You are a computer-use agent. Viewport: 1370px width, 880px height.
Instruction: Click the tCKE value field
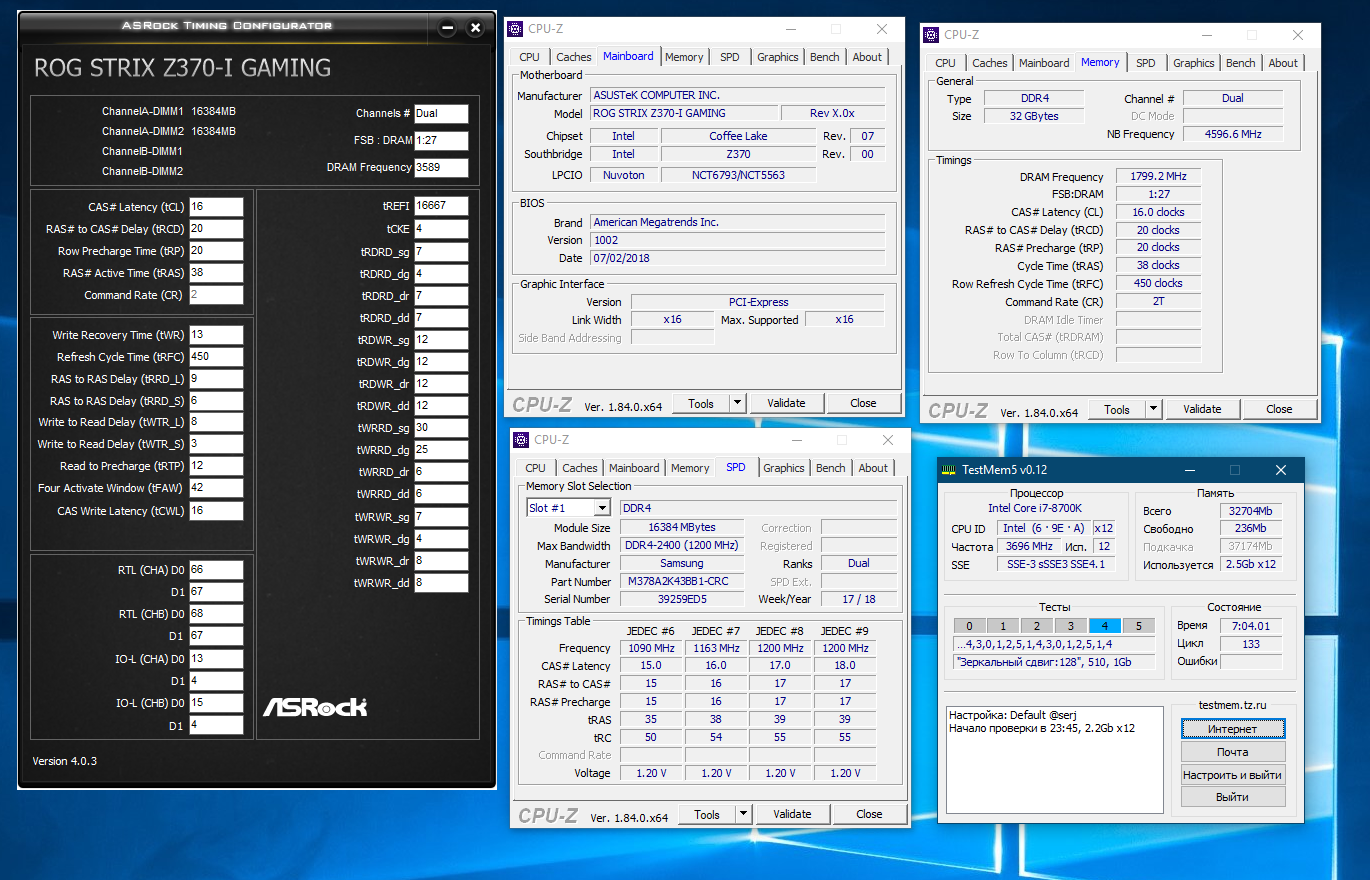click(x=441, y=229)
